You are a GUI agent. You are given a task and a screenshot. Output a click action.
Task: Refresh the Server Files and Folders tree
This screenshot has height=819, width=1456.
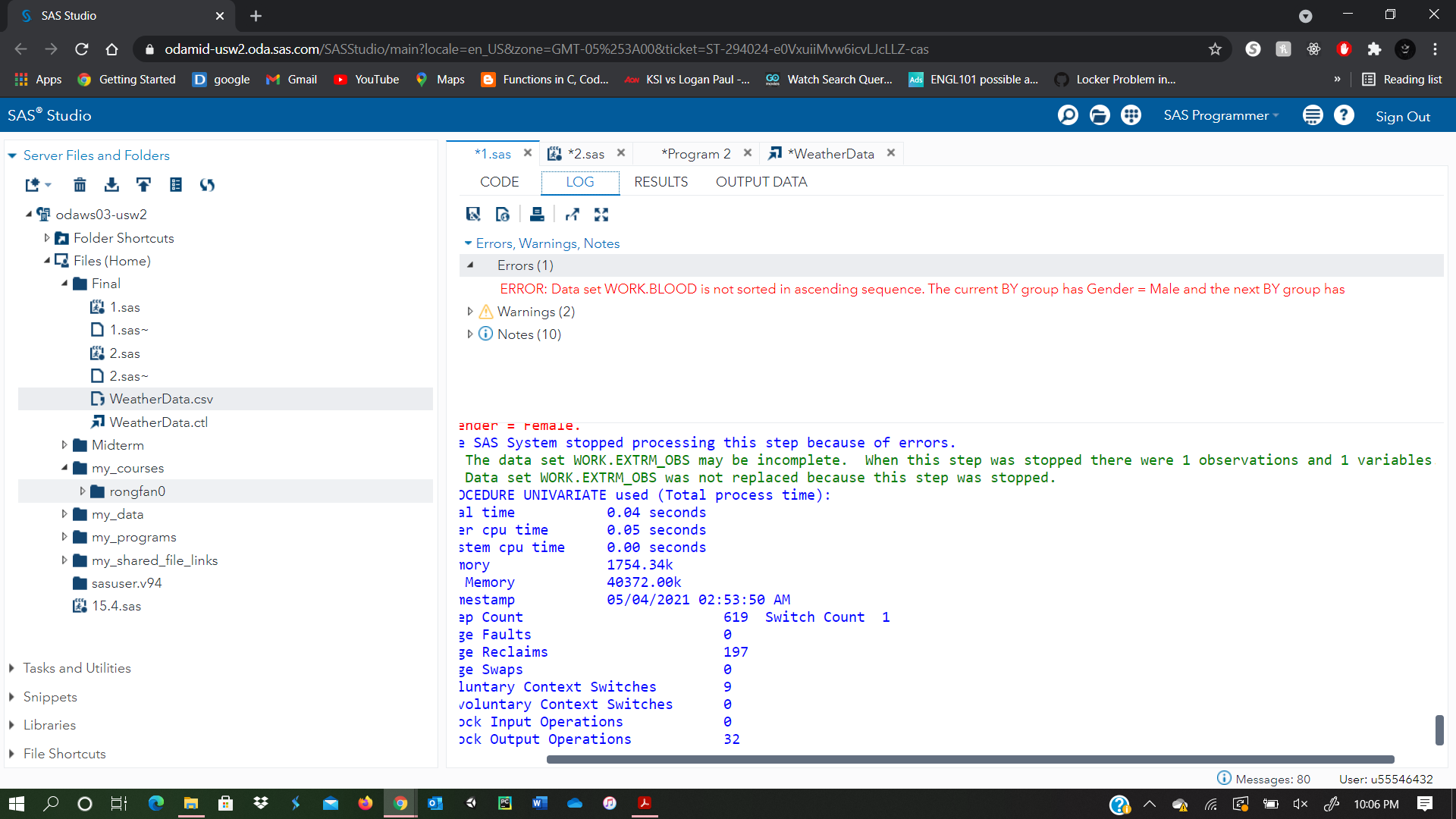206,184
